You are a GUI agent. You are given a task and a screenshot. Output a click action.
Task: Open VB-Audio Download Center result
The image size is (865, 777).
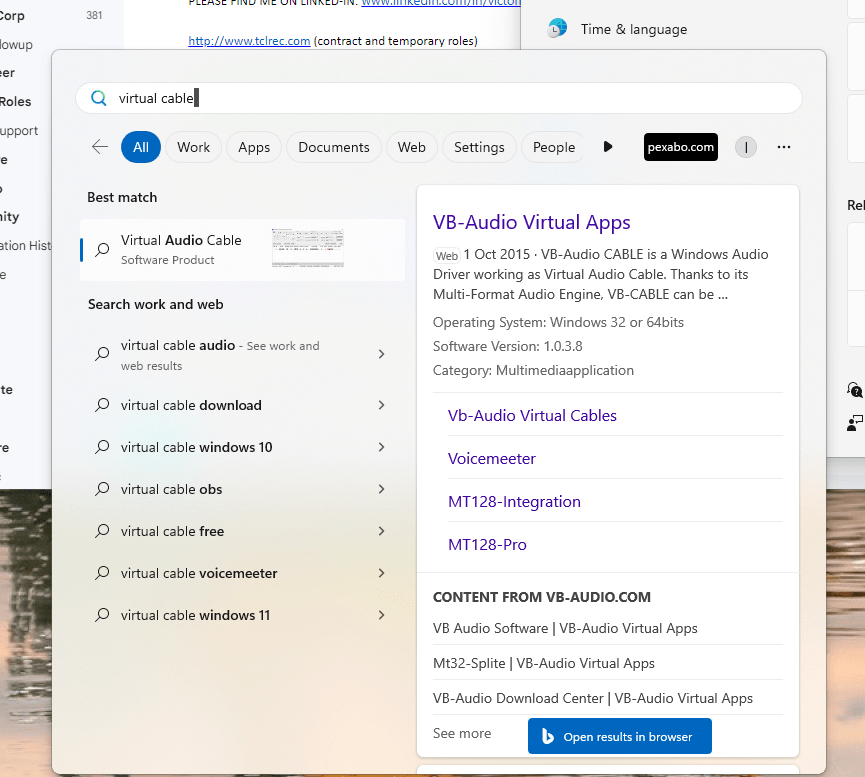(592, 698)
